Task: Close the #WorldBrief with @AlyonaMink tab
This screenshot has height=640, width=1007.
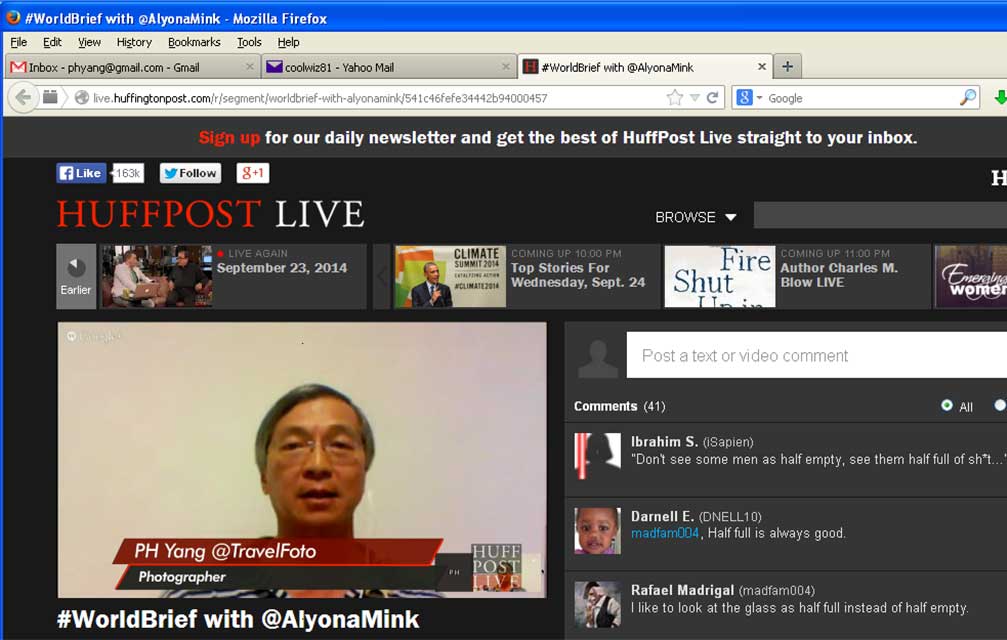Action: [x=762, y=67]
